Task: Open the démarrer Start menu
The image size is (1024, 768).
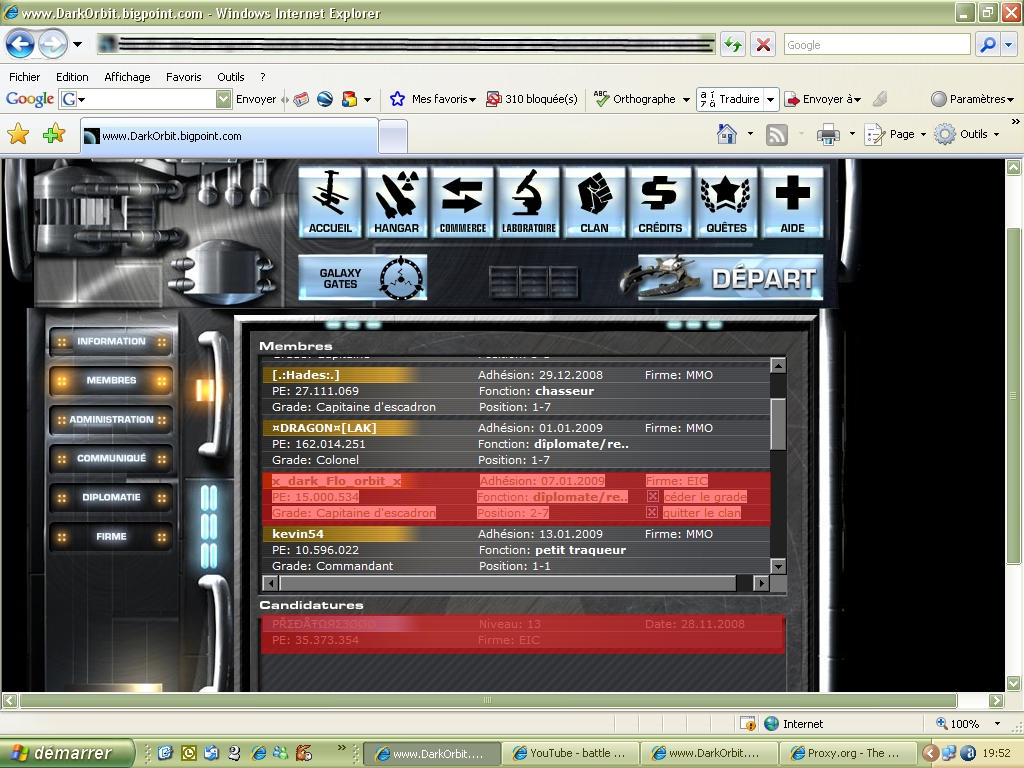Action: tap(67, 753)
